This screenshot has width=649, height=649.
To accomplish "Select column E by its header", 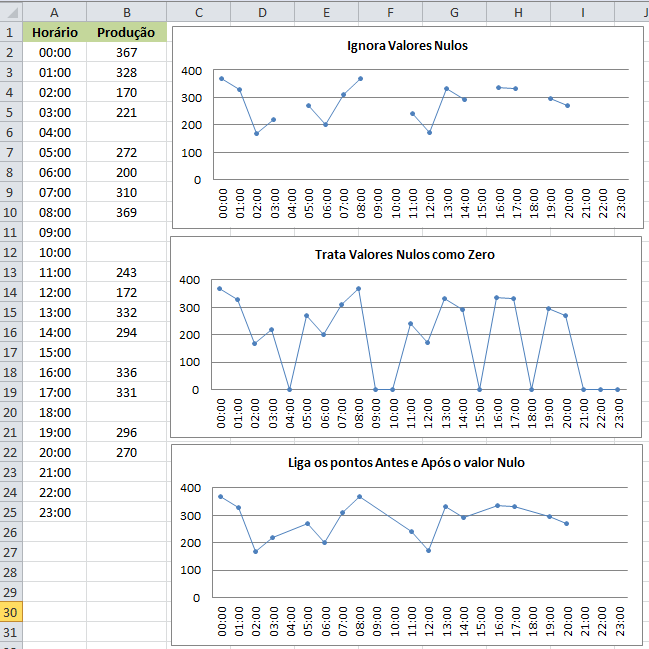I will click(326, 12).
